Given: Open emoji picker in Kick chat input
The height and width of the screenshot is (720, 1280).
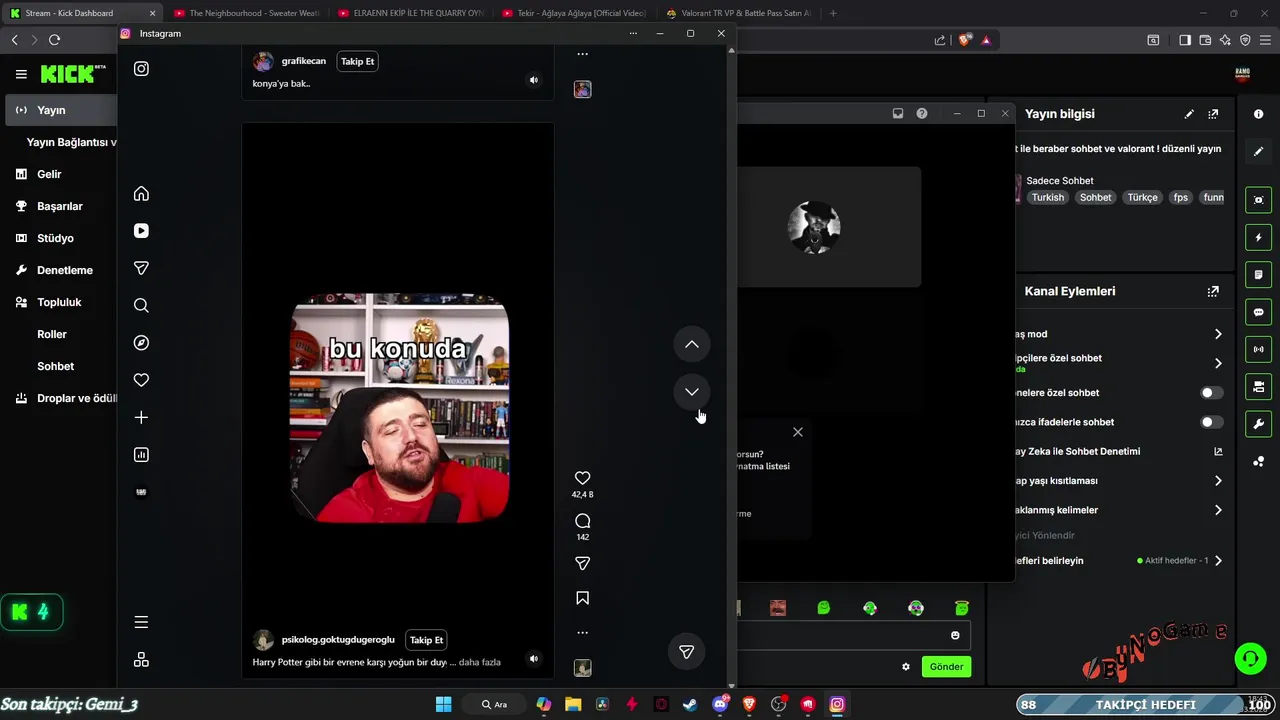Looking at the screenshot, I should 955,636.
